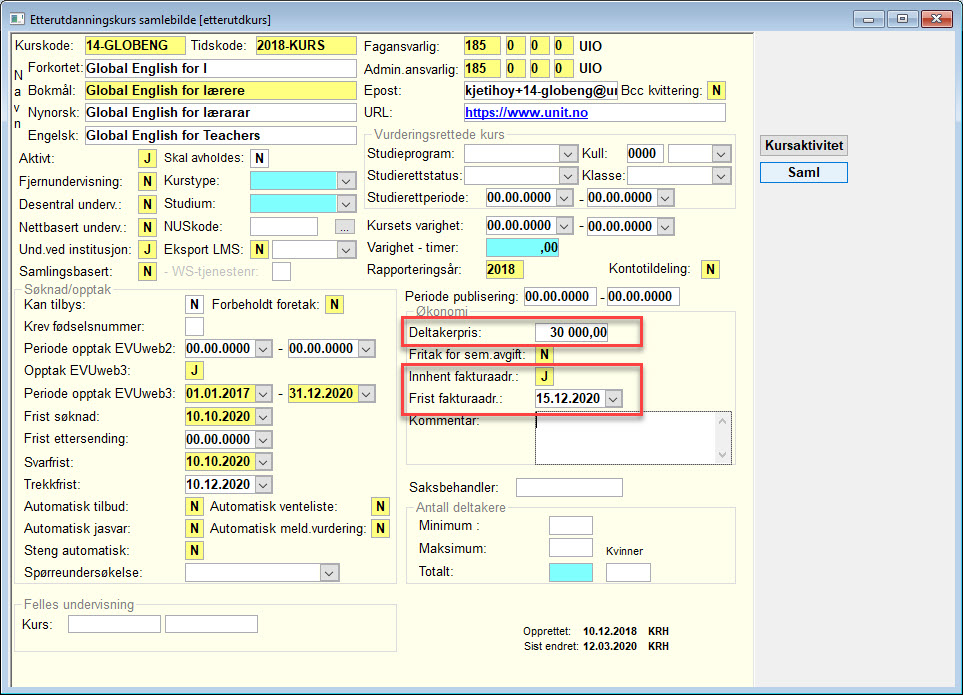The width and height of the screenshot is (963, 695).
Task: Expand the Klasse dropdown
Action: [x=721, y=176]
